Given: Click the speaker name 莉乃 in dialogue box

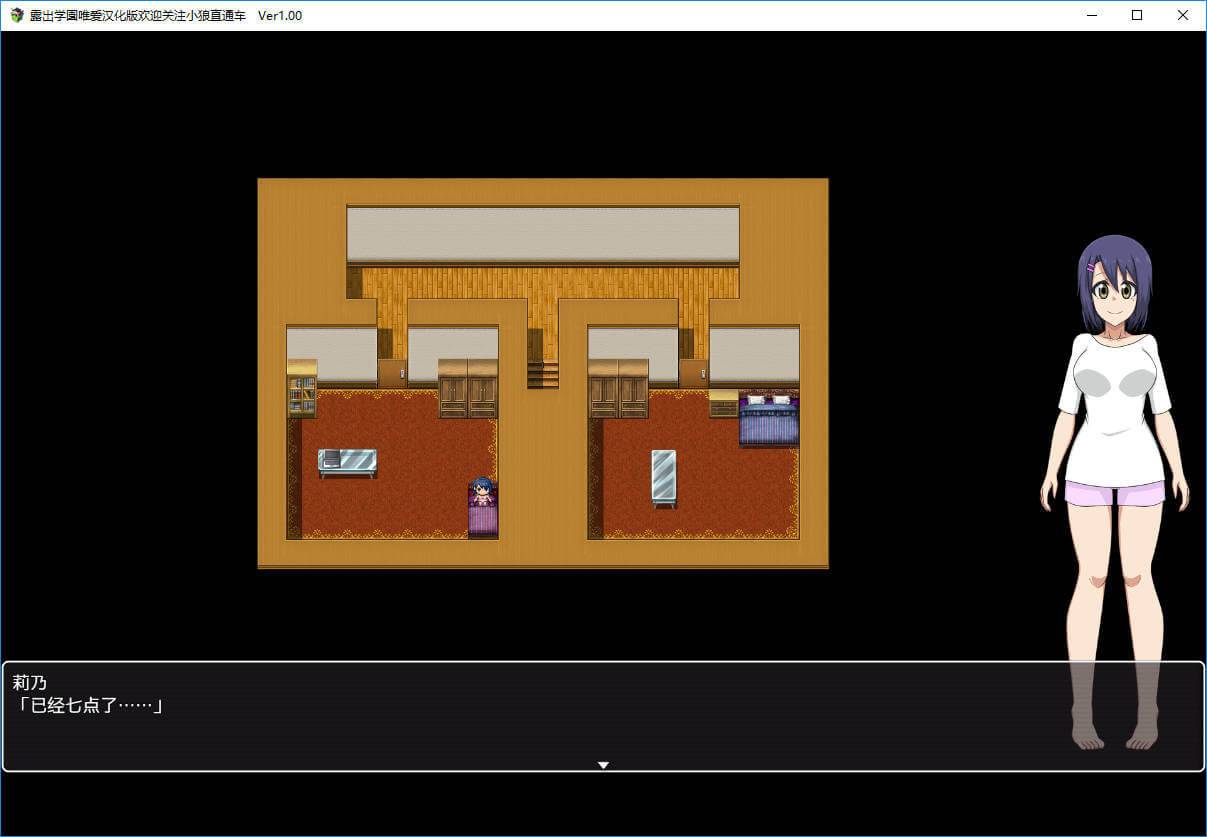Looking at the screenshot, I should click(29, 683).
